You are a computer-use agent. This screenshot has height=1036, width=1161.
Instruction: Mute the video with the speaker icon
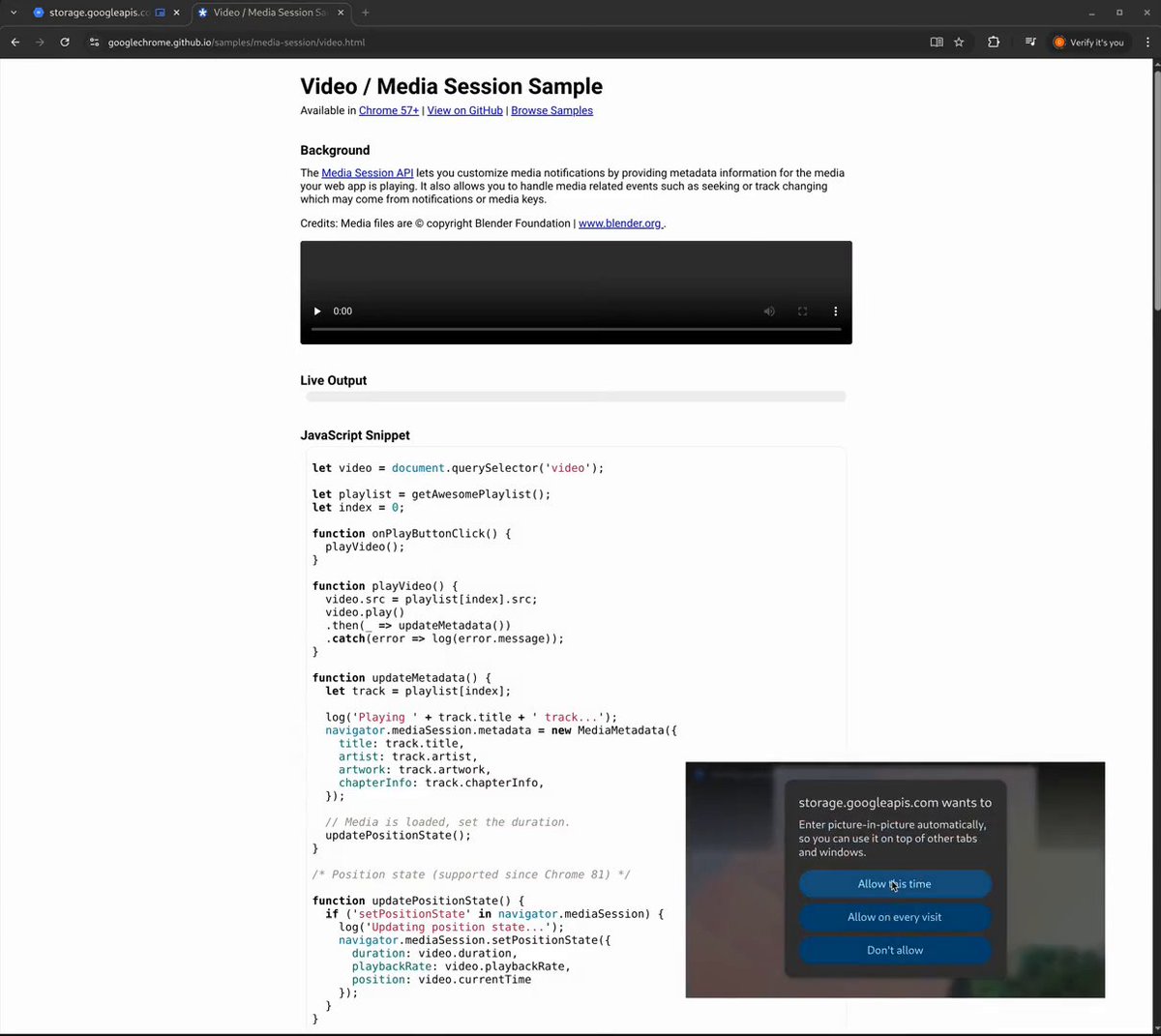click(x=769, y=311)
